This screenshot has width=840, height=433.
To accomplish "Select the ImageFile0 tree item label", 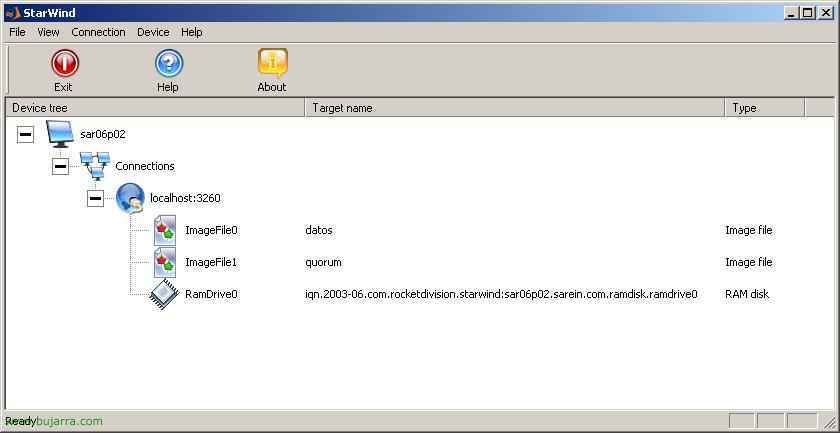I will point(211,230).
